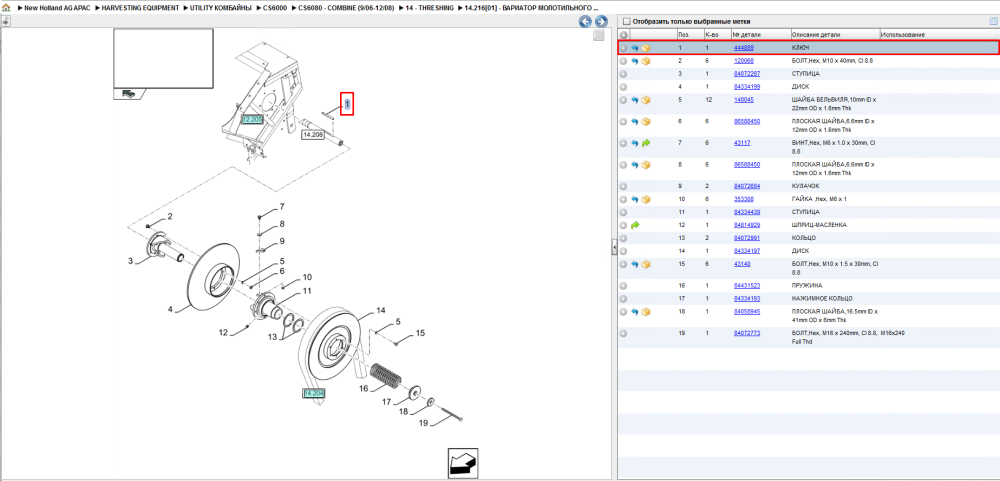The image size is (1000, 481).
Task: Toggle selection circle for part 84431523
Action: tap(624, 286)
